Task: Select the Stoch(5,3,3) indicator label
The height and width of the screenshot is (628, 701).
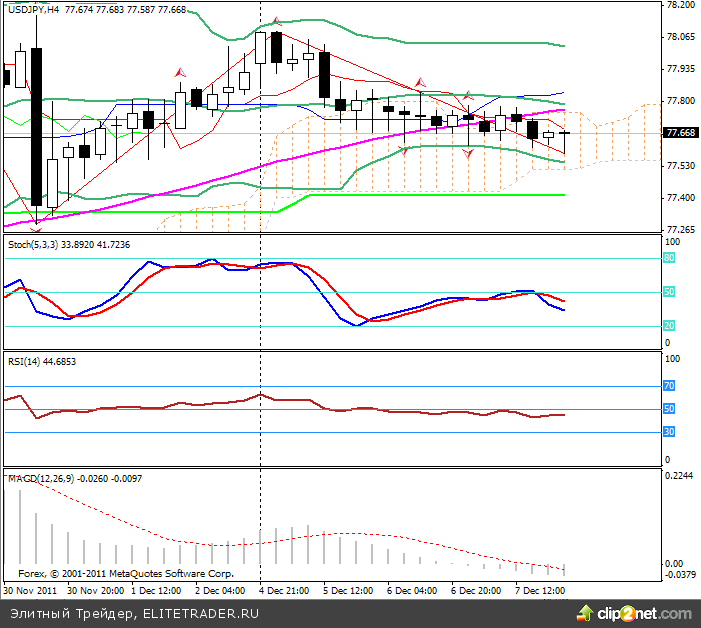Action: click(x=31, y=244)
